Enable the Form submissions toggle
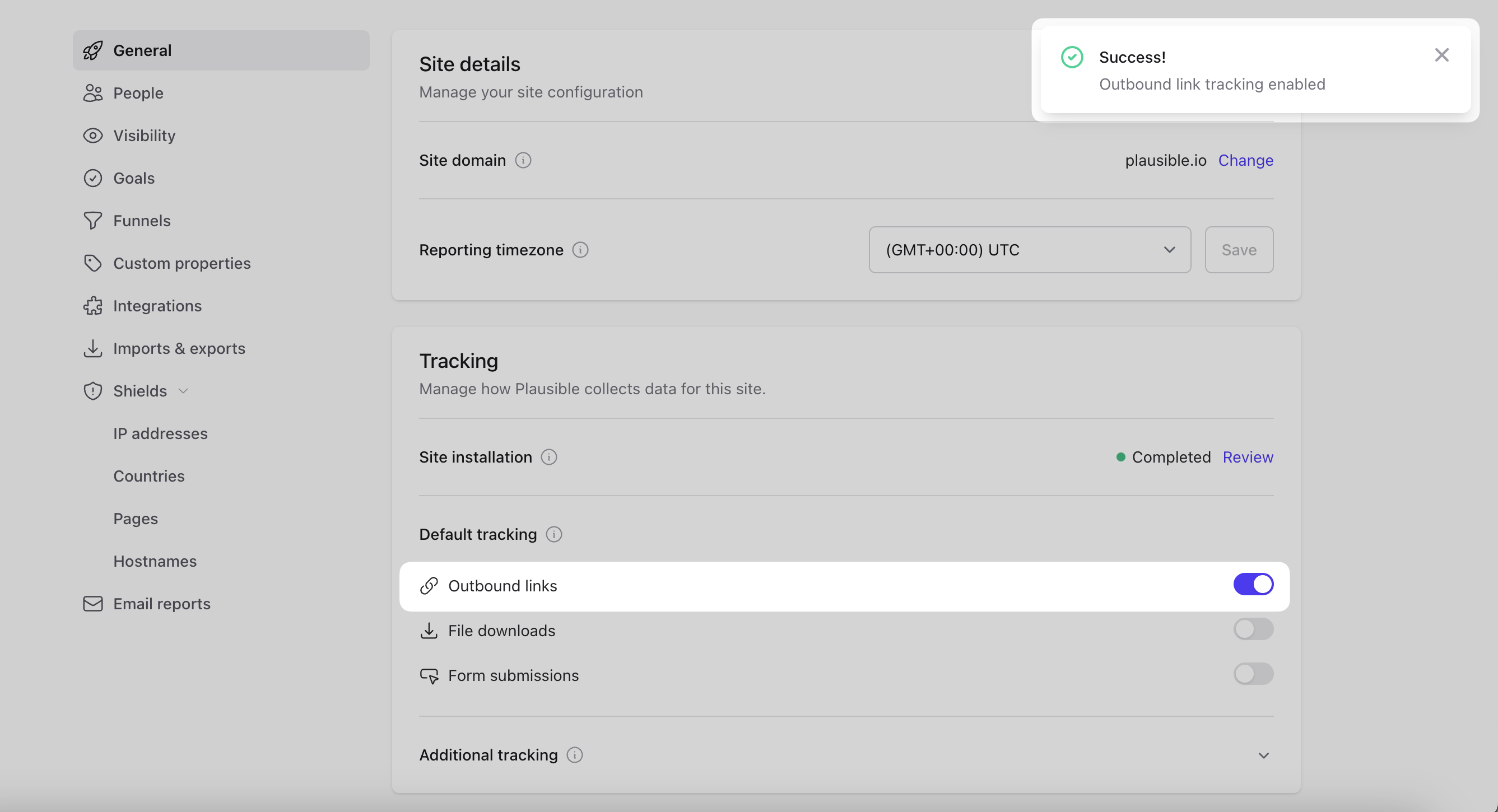 pyautogui.click(x=1253, y=674)
